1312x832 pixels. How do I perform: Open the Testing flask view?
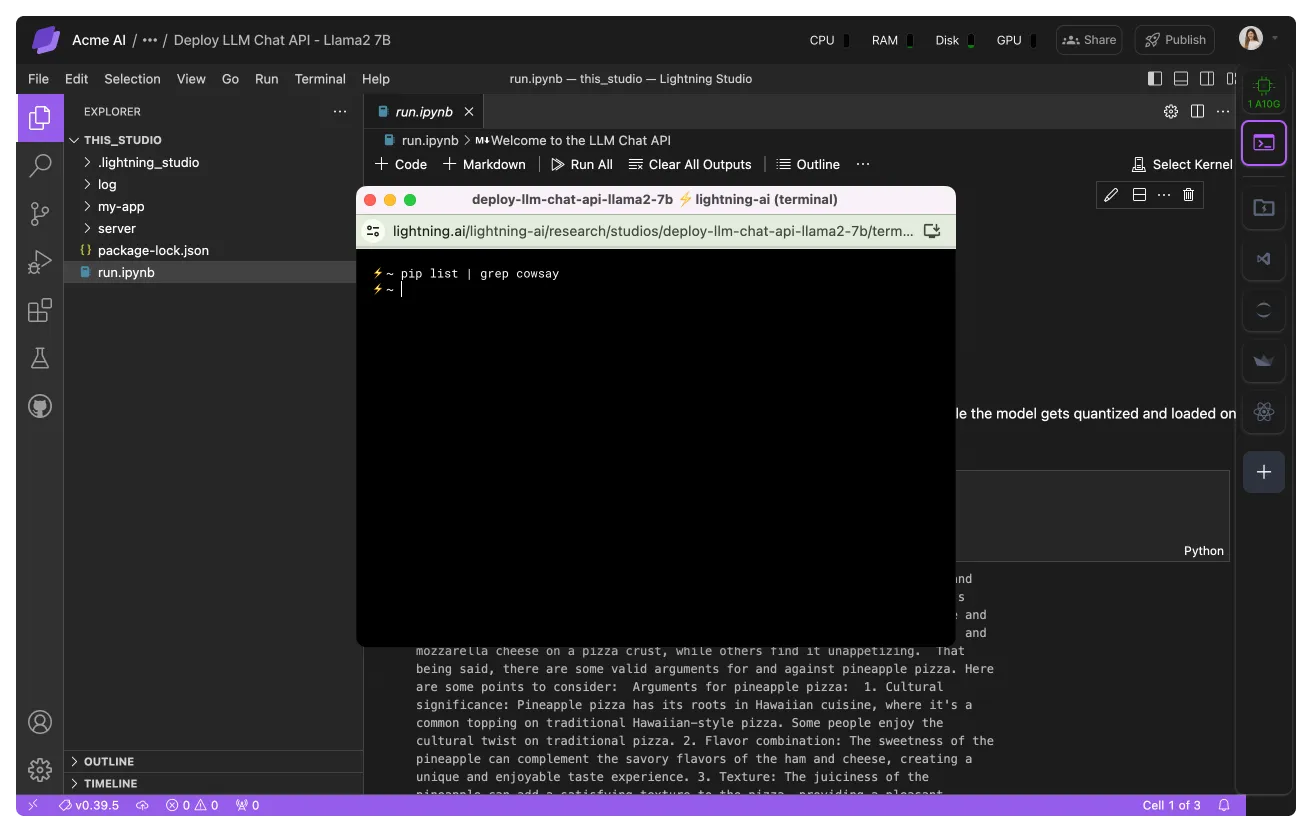tap(40, 358)
